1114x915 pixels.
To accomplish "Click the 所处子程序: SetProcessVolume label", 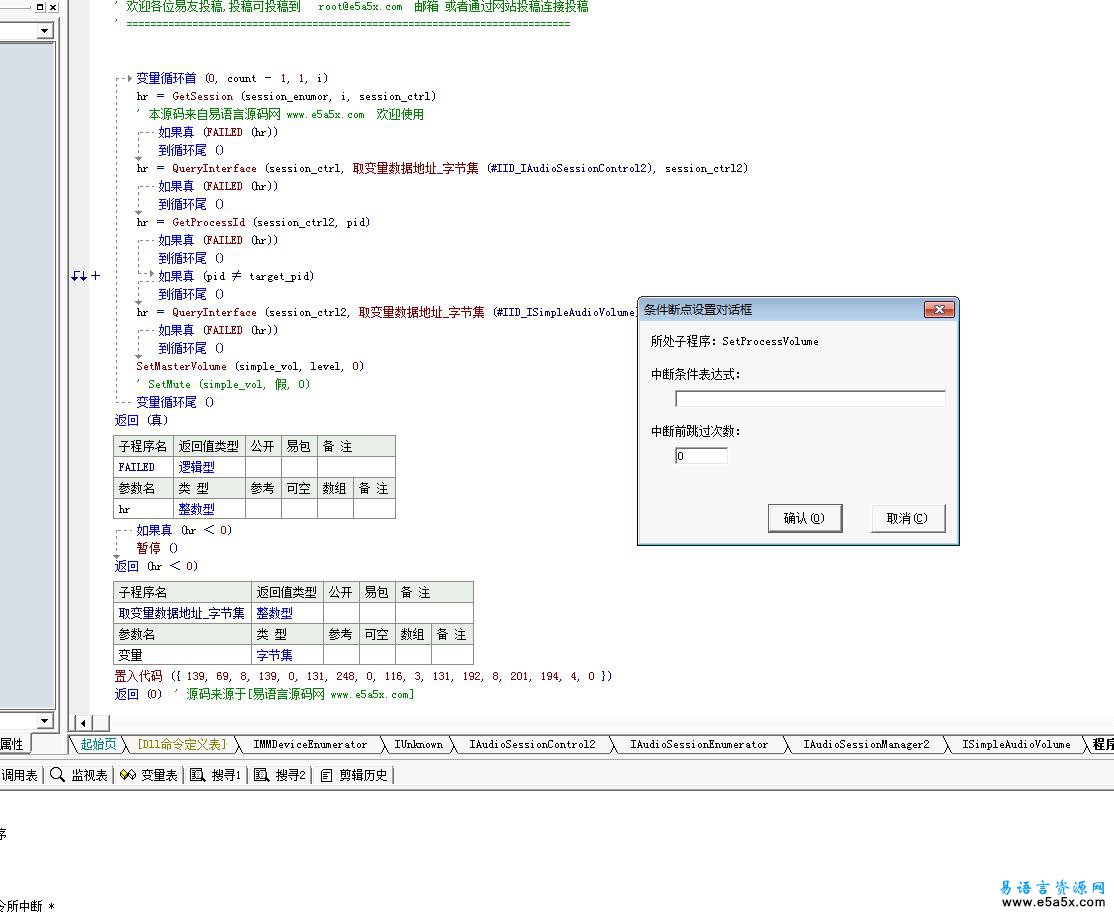I will pos(735,341).
